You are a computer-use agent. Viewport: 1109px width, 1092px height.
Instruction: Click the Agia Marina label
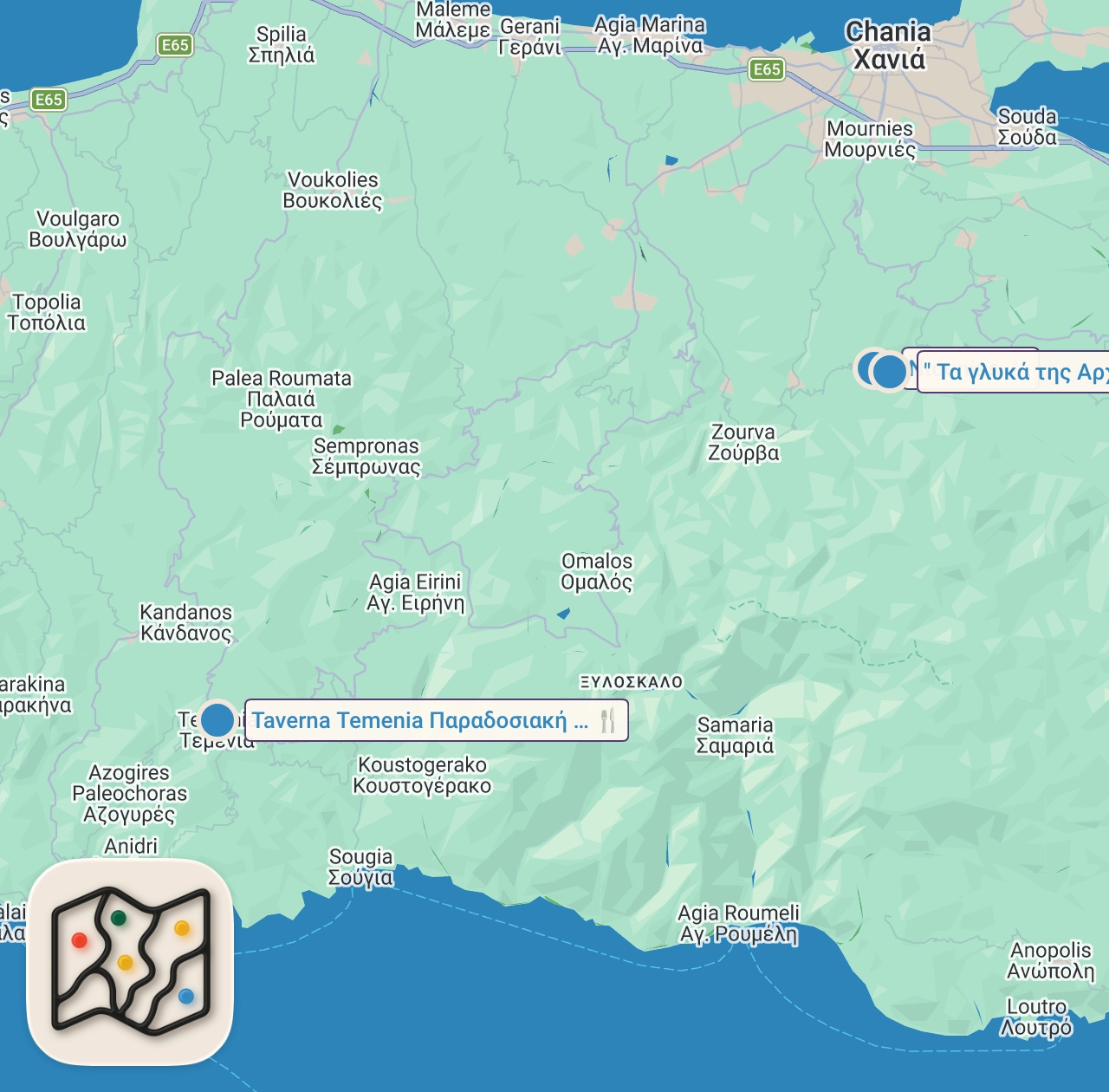[x=651, y=35]
